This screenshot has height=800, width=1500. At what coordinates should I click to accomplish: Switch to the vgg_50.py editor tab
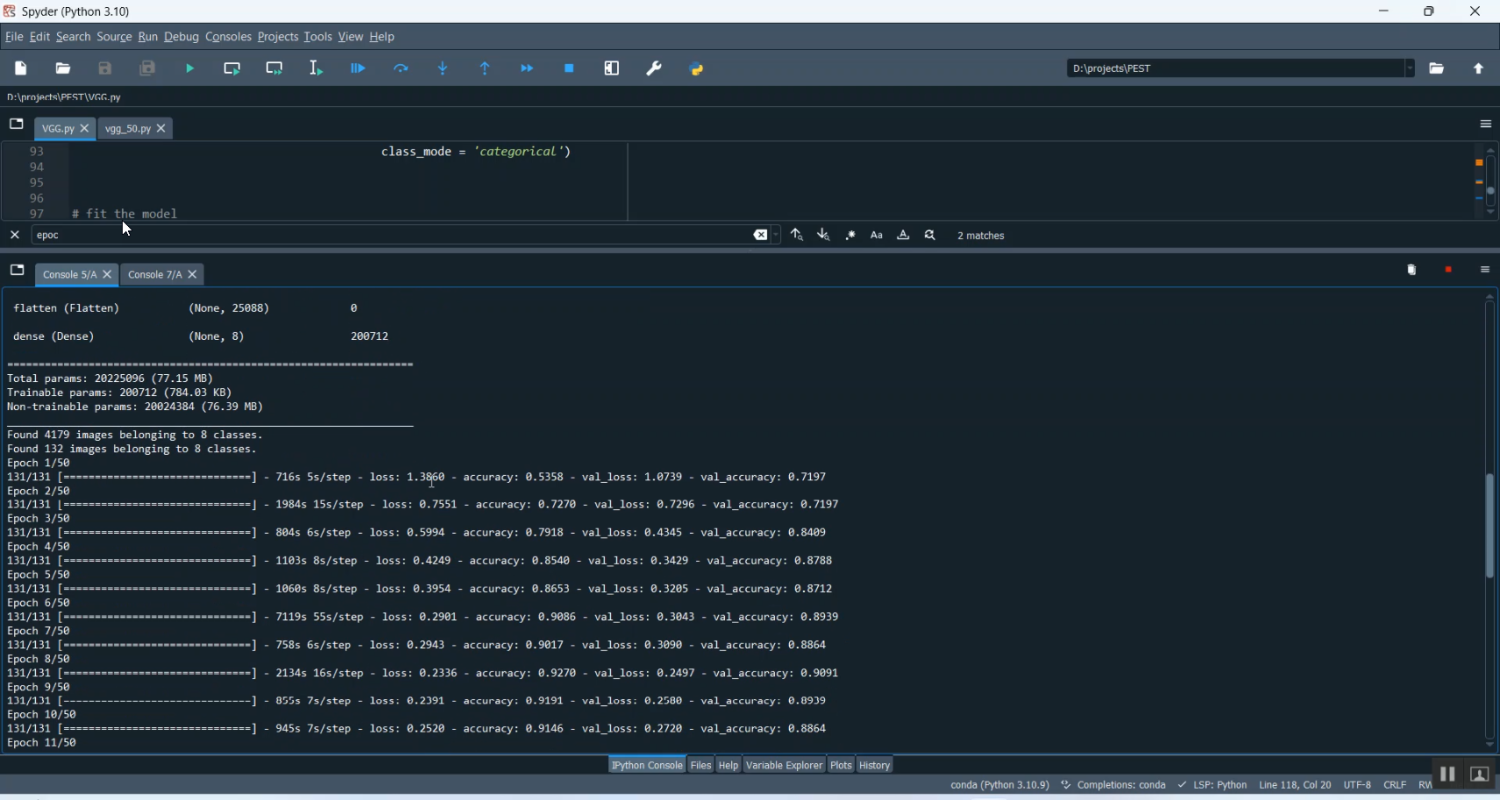pos(128,129)
